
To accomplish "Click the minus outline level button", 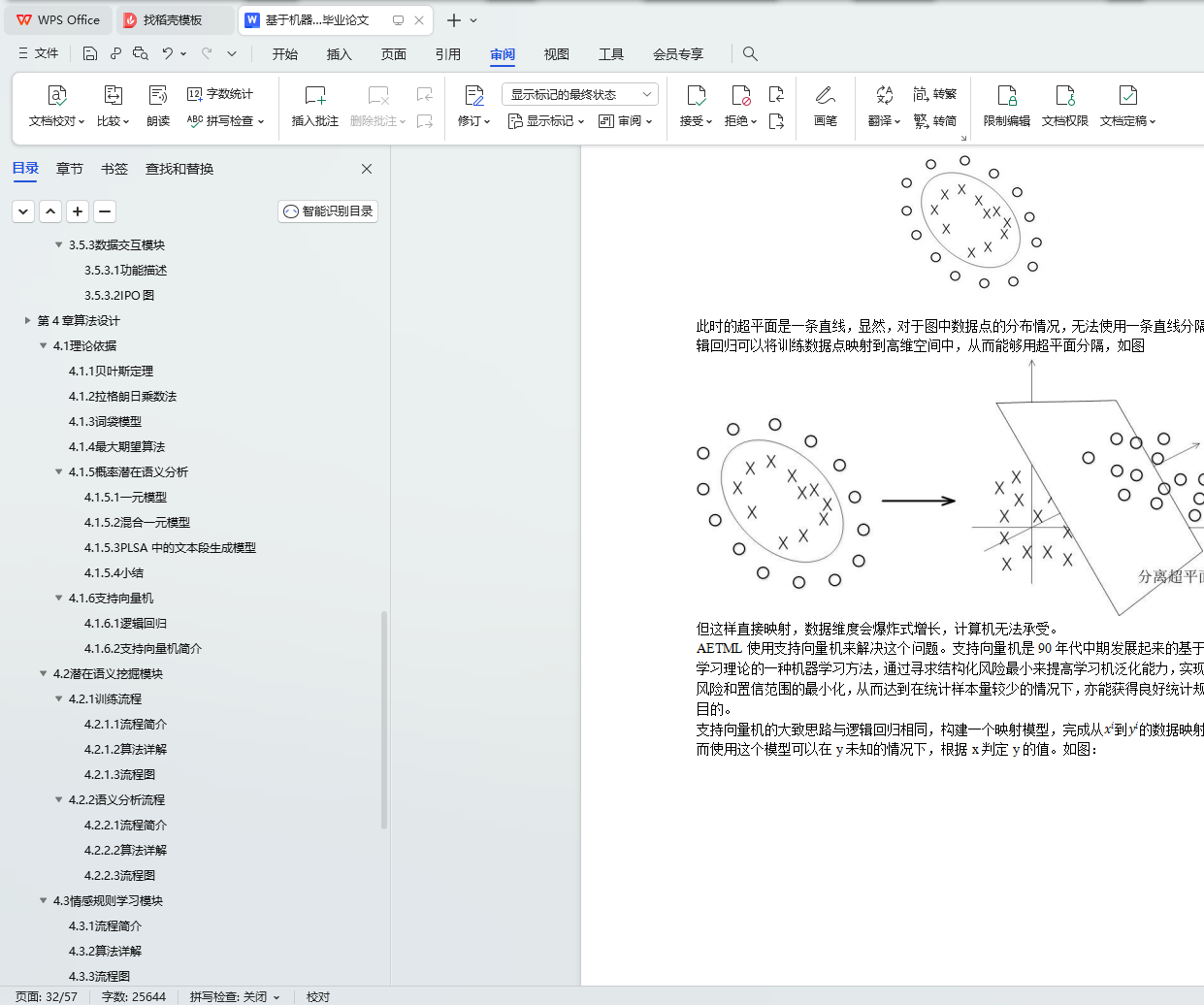I will tap(105, 211).
